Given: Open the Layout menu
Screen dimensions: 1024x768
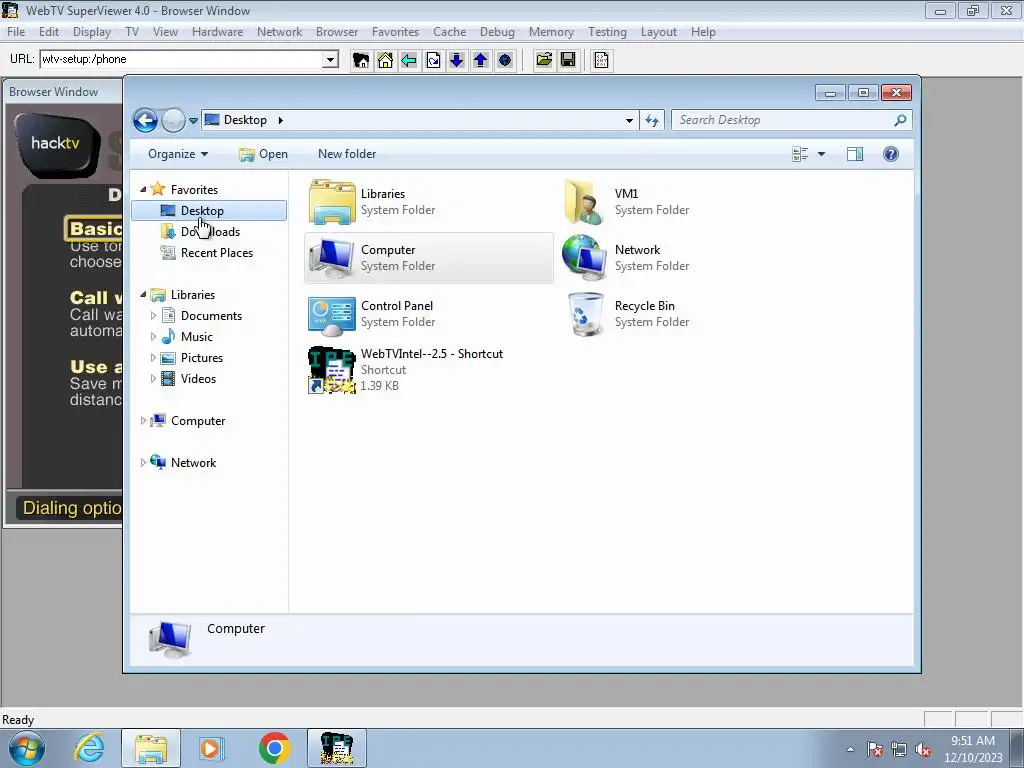Looking at the screenshot, I should [x=658, y=31].
